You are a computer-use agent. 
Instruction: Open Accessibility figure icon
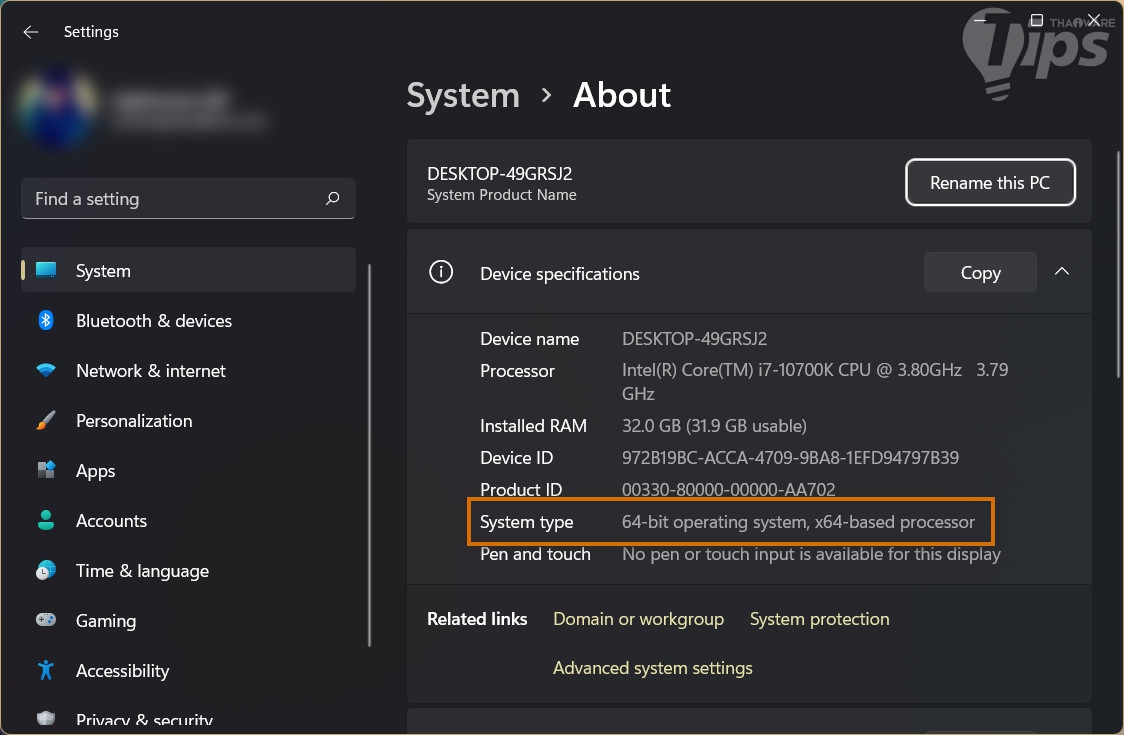[x=46, y=671]
